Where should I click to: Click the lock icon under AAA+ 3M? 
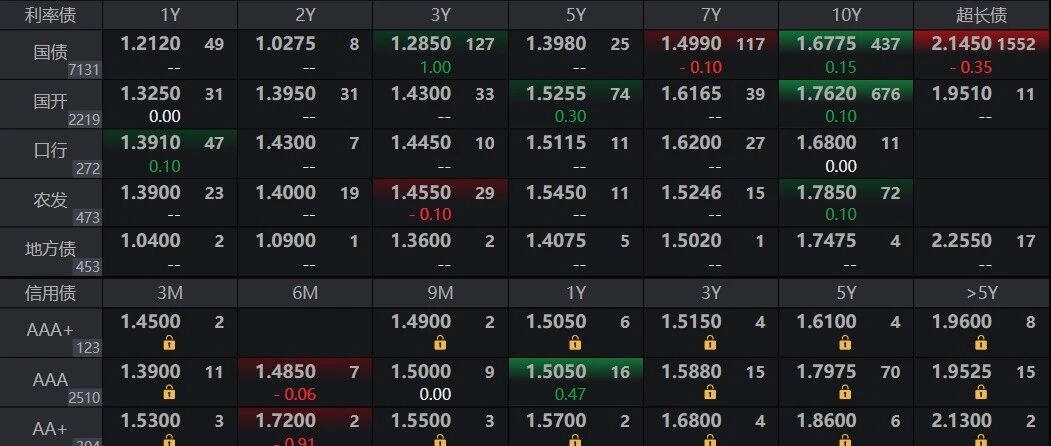tap(169, 343)
